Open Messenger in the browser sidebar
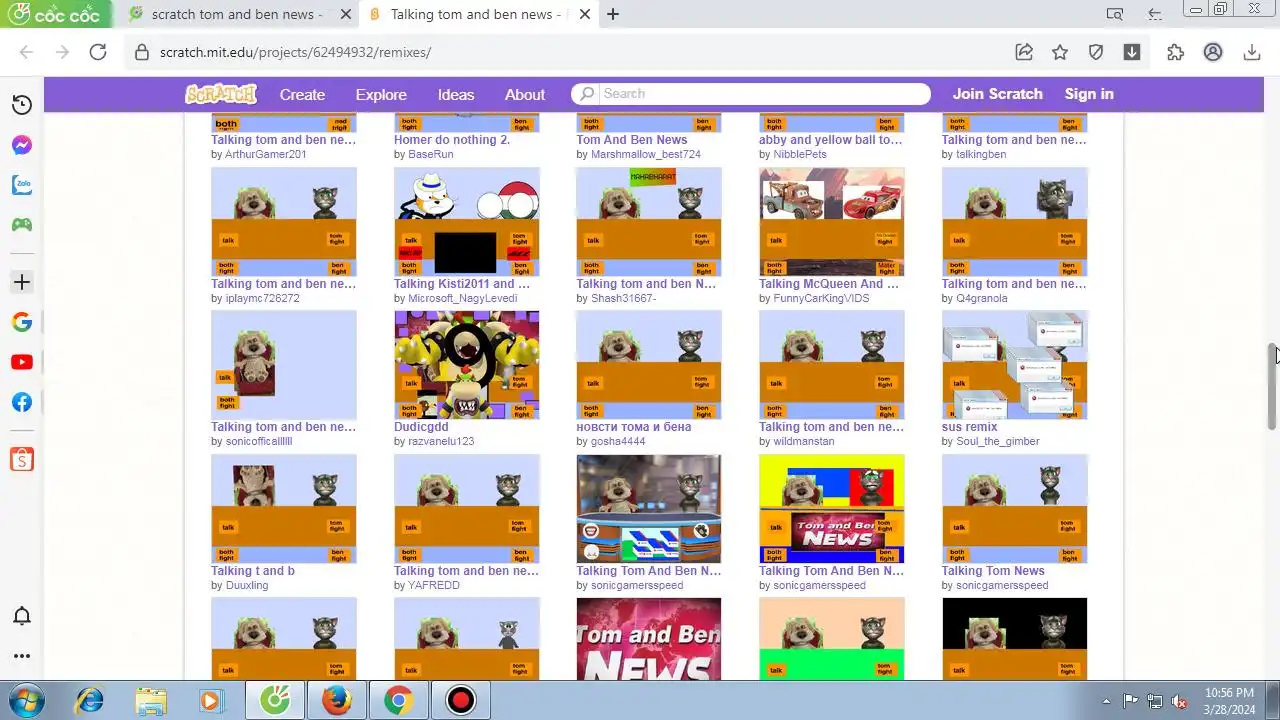 pos(22,145)
